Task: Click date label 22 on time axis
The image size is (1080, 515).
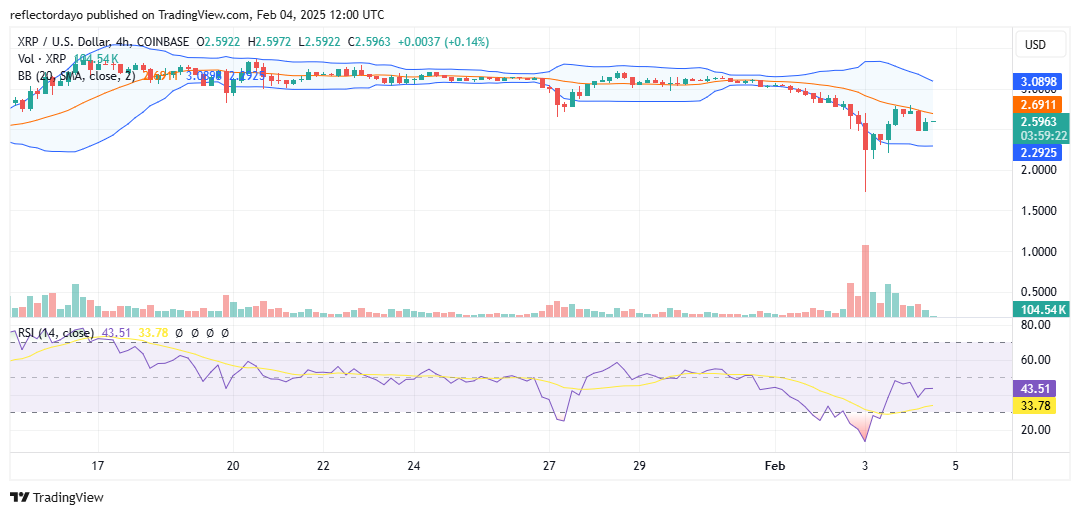Action: (x=323, y=465)
